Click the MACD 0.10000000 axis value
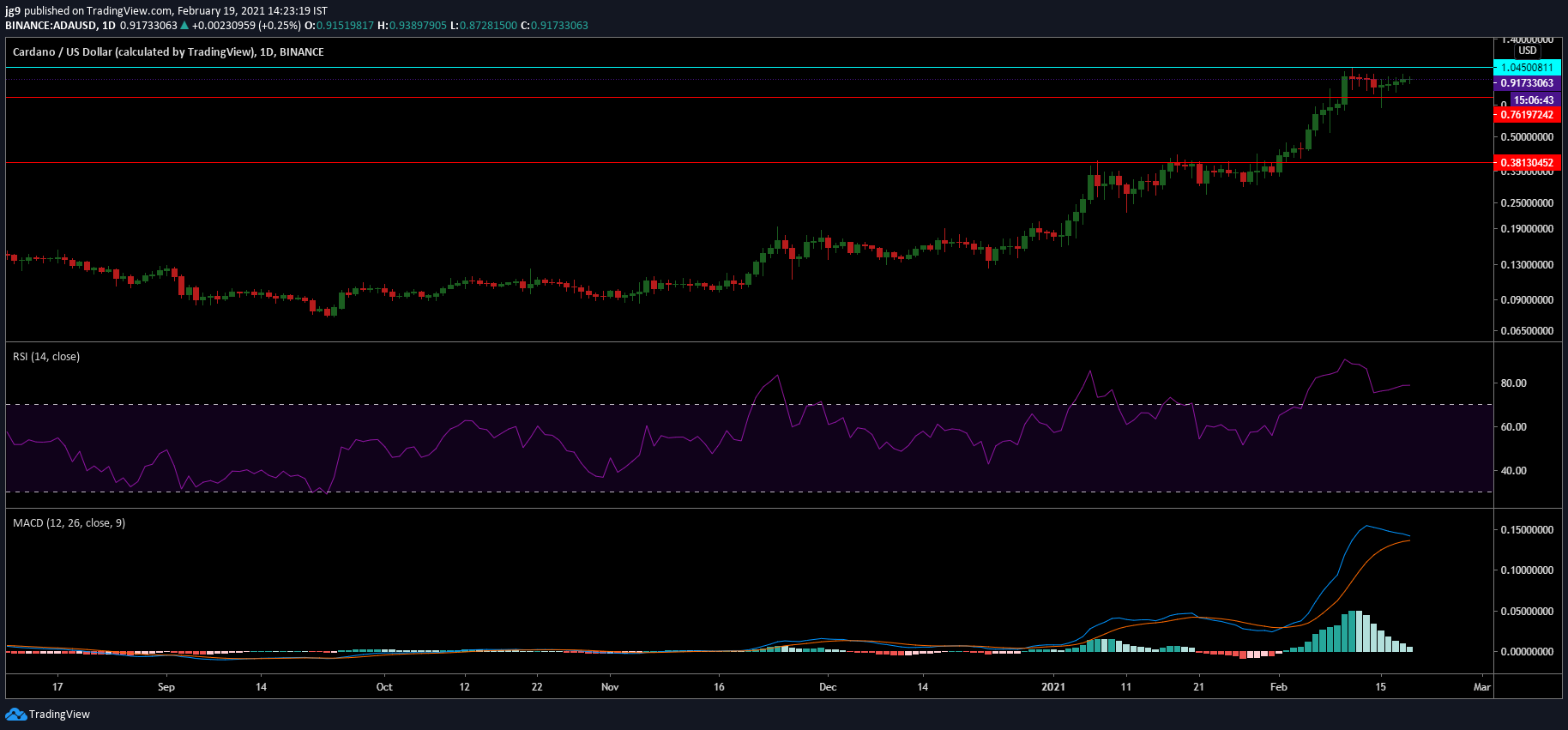 pos(1527,570)
